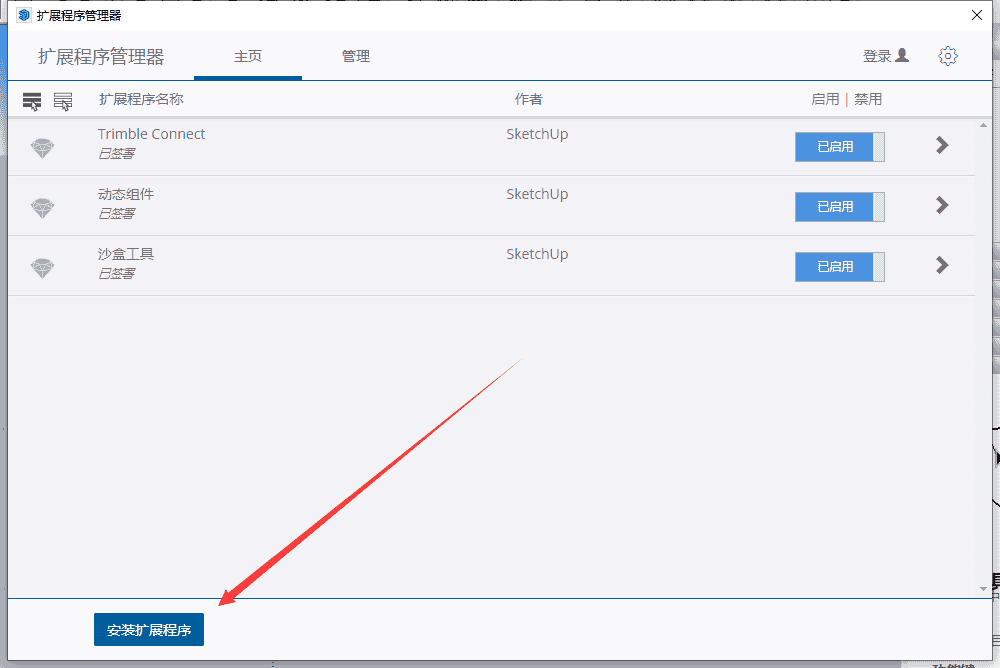Click 已签署 under 沙盒工具
Image resolution: width=1000 pixels, height=668 pixels.
117,273
